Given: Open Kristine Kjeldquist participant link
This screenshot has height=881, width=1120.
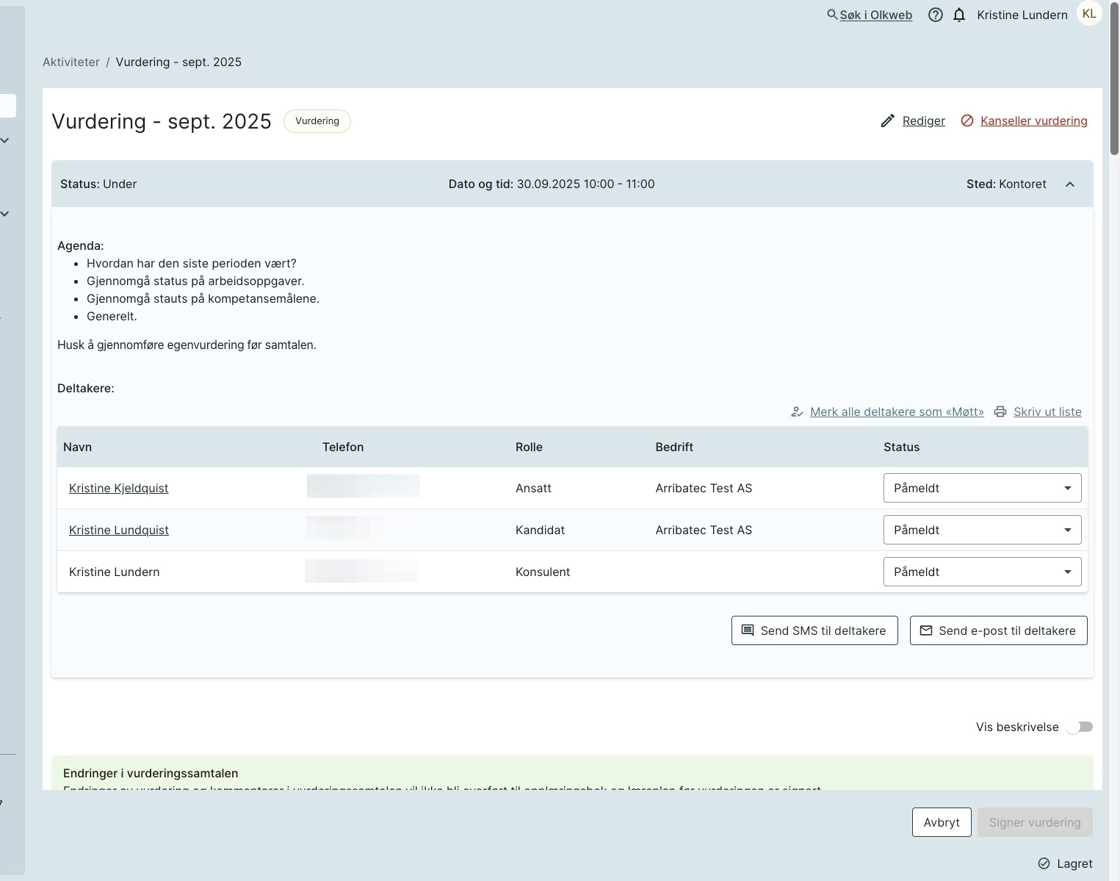Looking at the screenshot, I should point(118,488).
